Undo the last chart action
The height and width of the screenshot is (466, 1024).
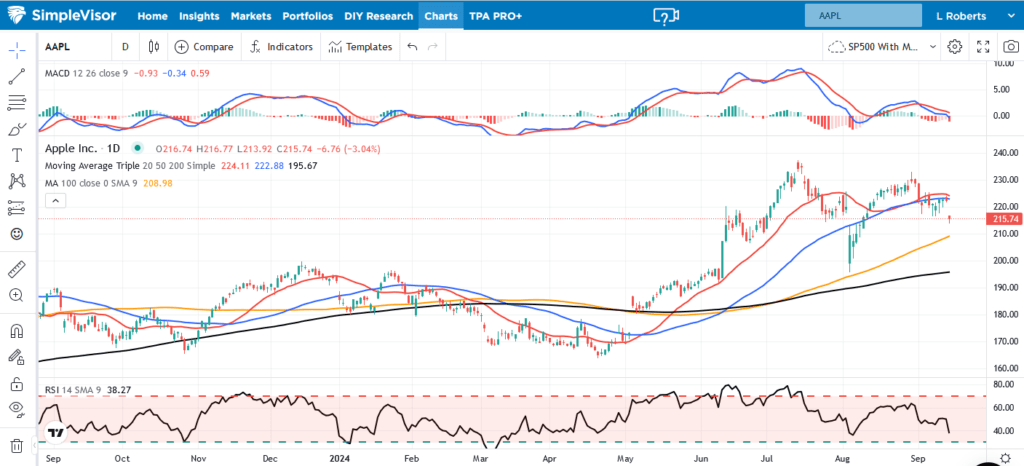tap(411, 47)
